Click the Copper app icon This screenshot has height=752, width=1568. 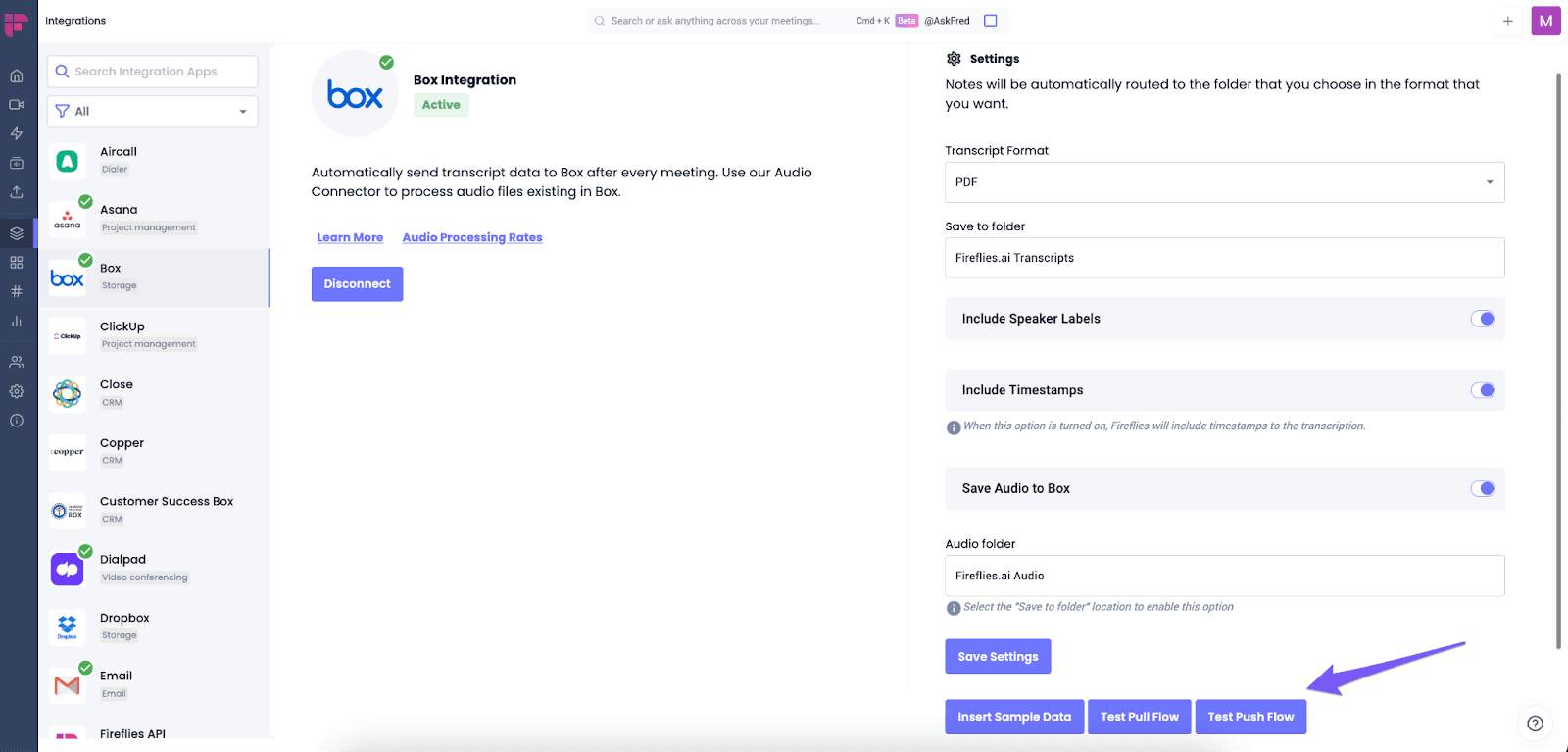point(67,453)
